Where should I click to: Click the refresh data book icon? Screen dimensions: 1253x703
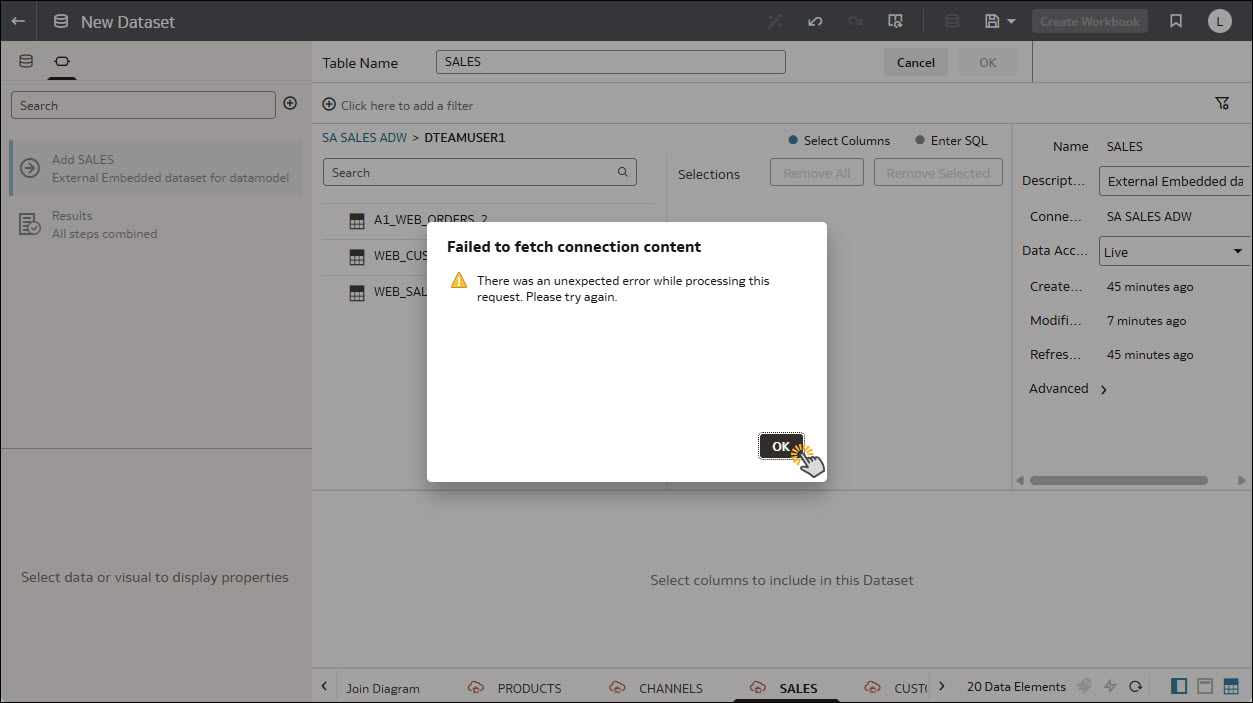point(896,21)
